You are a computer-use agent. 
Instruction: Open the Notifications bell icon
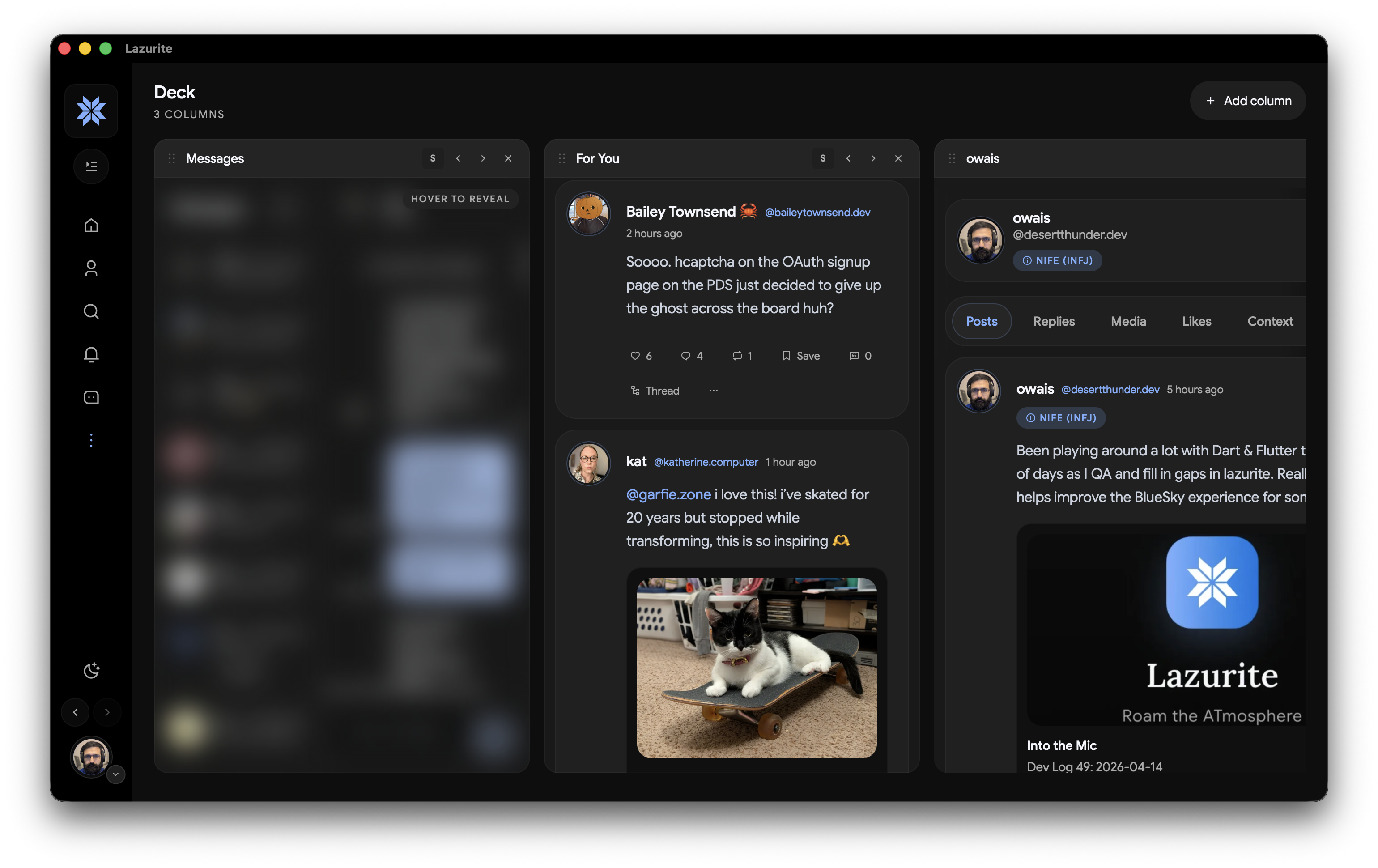tap(91, 354)
